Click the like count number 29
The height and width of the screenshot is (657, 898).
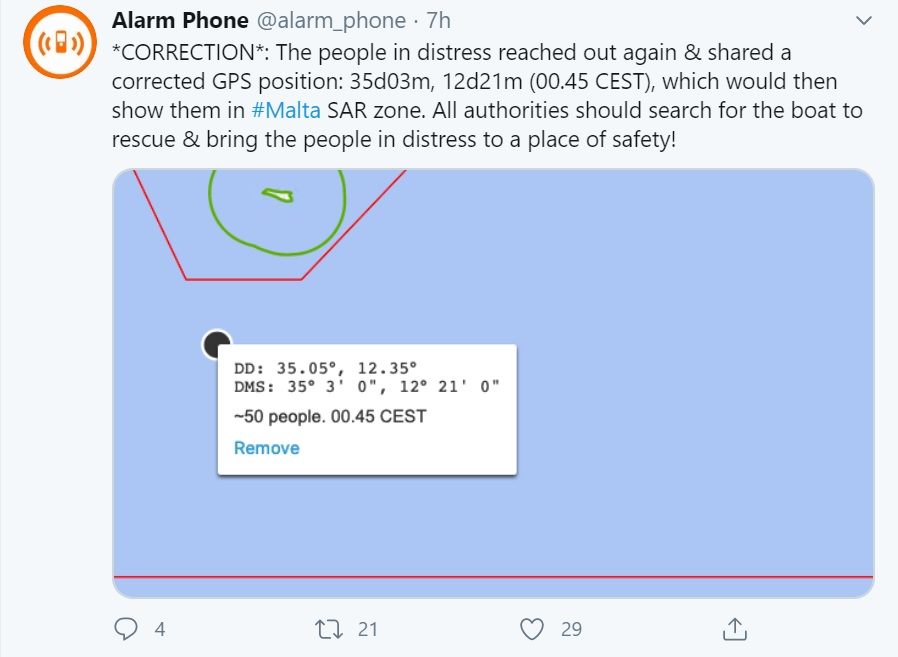[571, 629]
